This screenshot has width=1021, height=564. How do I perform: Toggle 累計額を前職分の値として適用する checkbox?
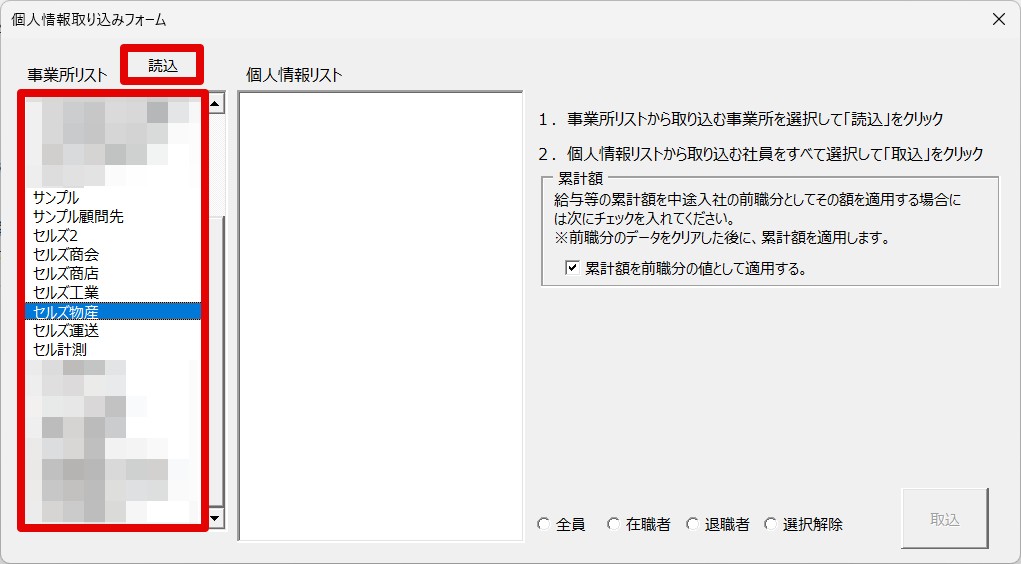pos(572,268)
